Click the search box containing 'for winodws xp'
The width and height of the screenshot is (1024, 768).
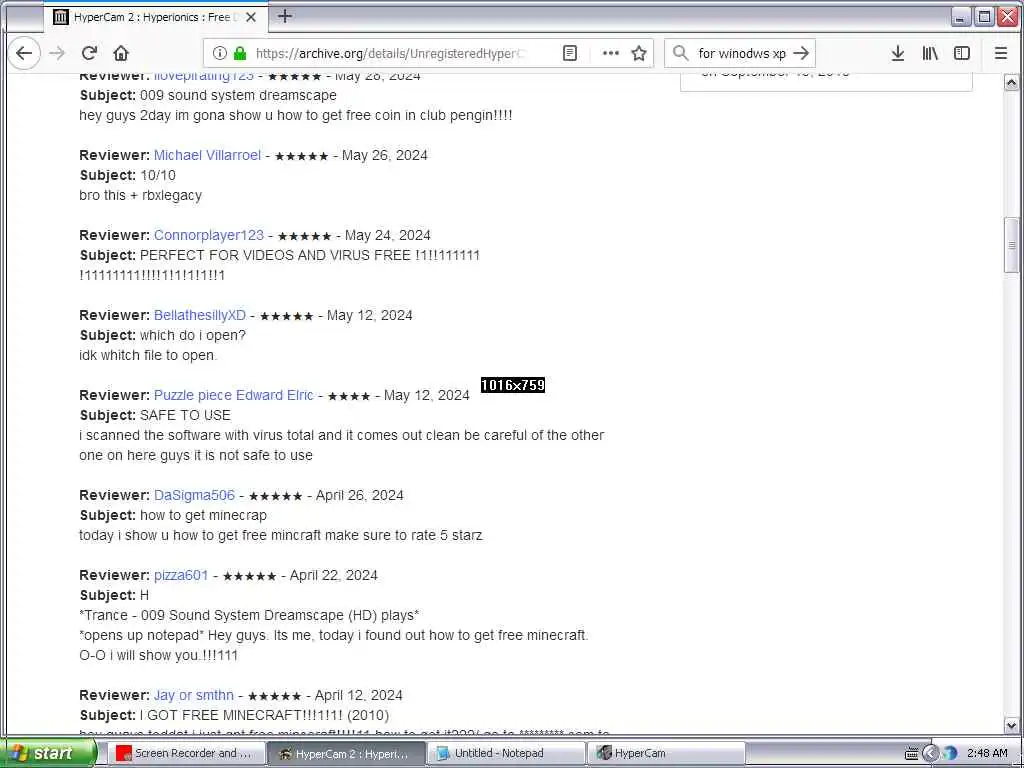(x=742, y=54)
